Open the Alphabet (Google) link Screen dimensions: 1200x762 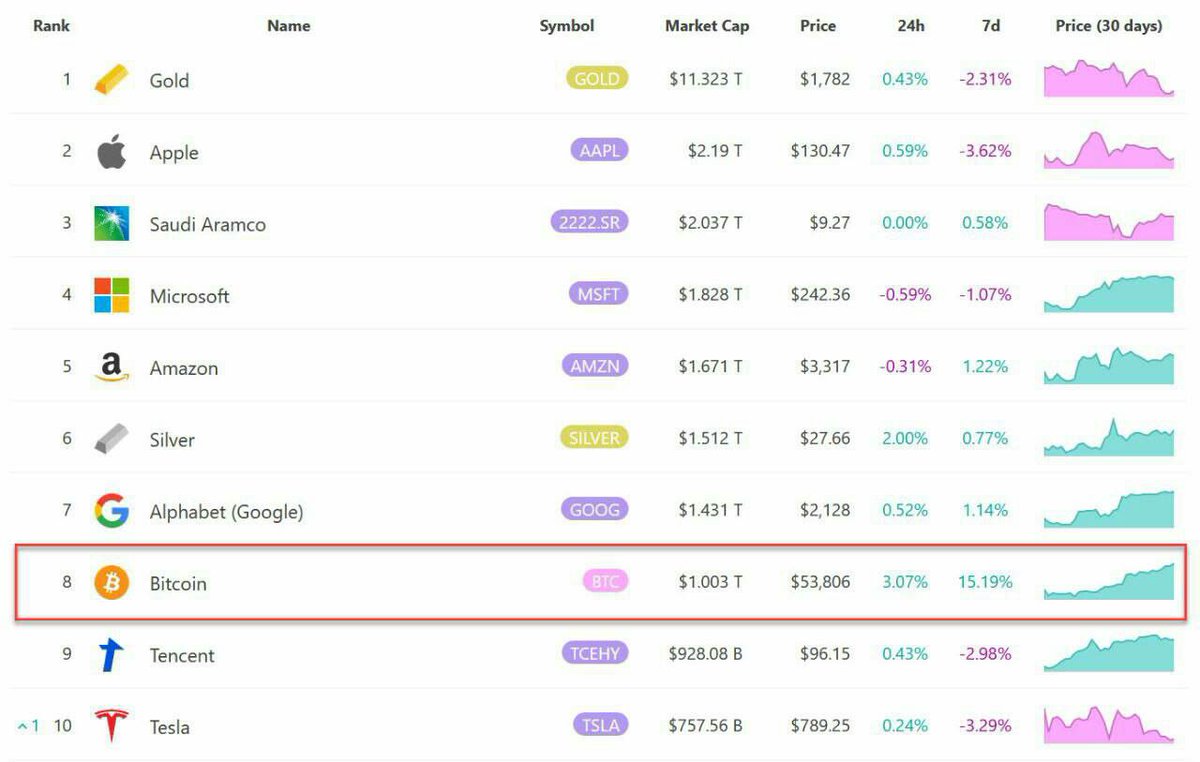click(226, 512)
